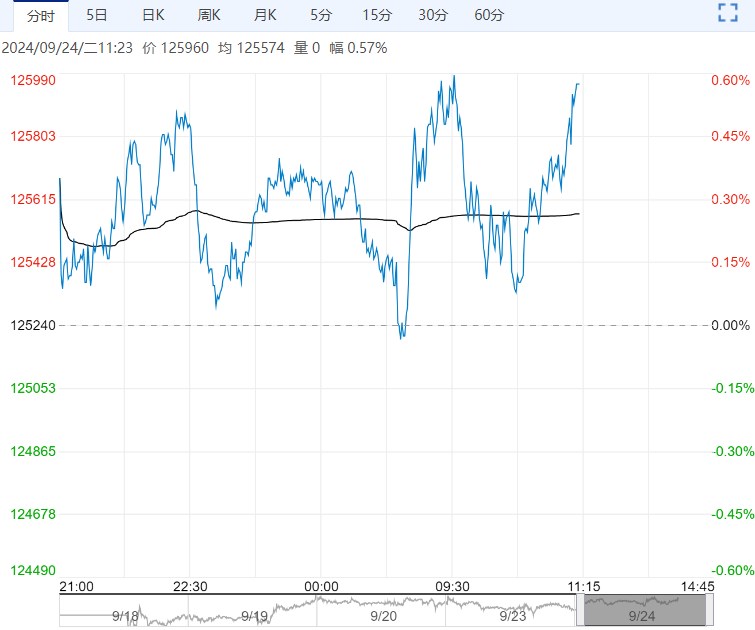
Task: Choose the 15分 interval tab
Action: click(377, 15)
